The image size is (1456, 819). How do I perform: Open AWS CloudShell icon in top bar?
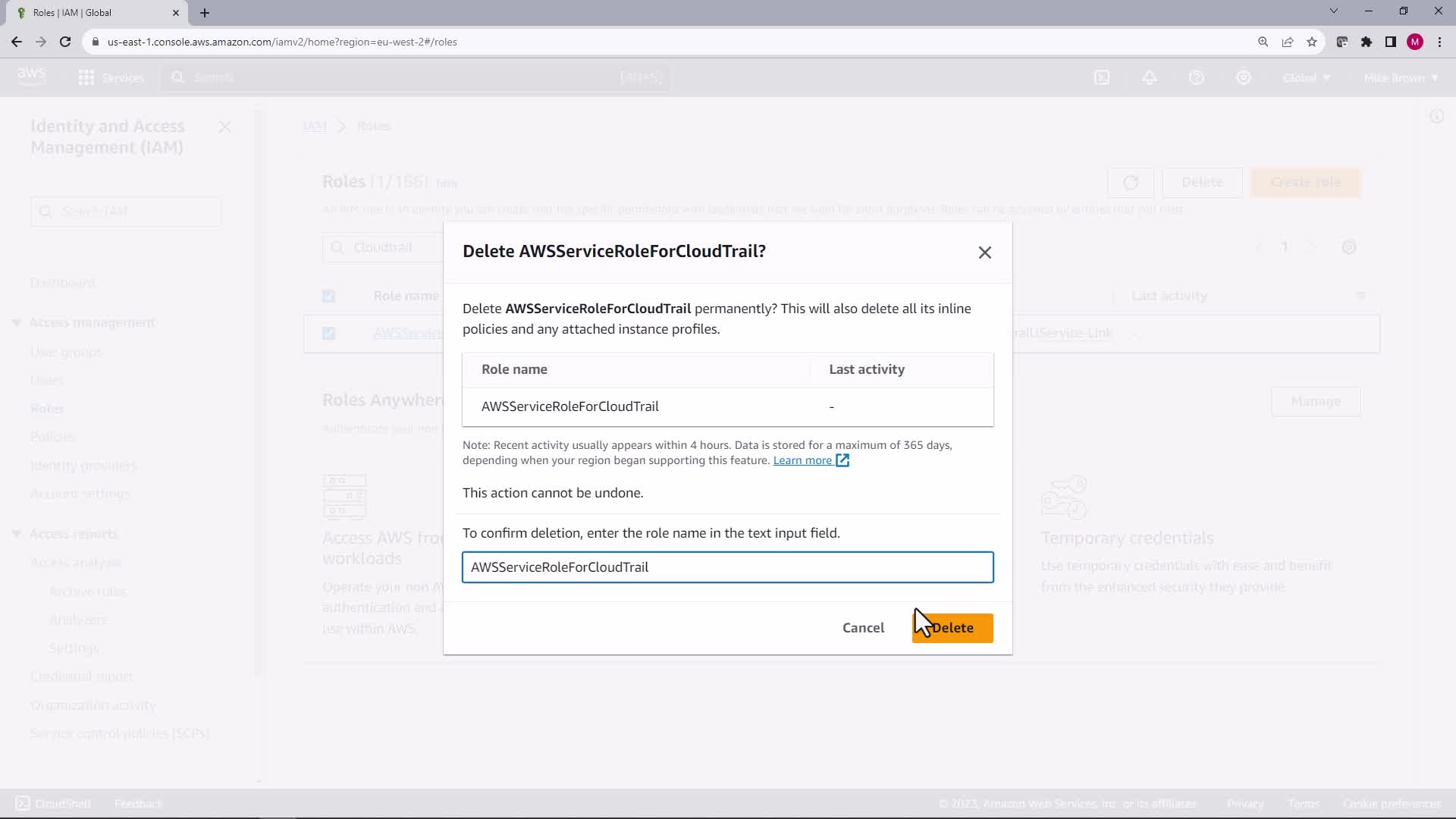coord(1102,77)
